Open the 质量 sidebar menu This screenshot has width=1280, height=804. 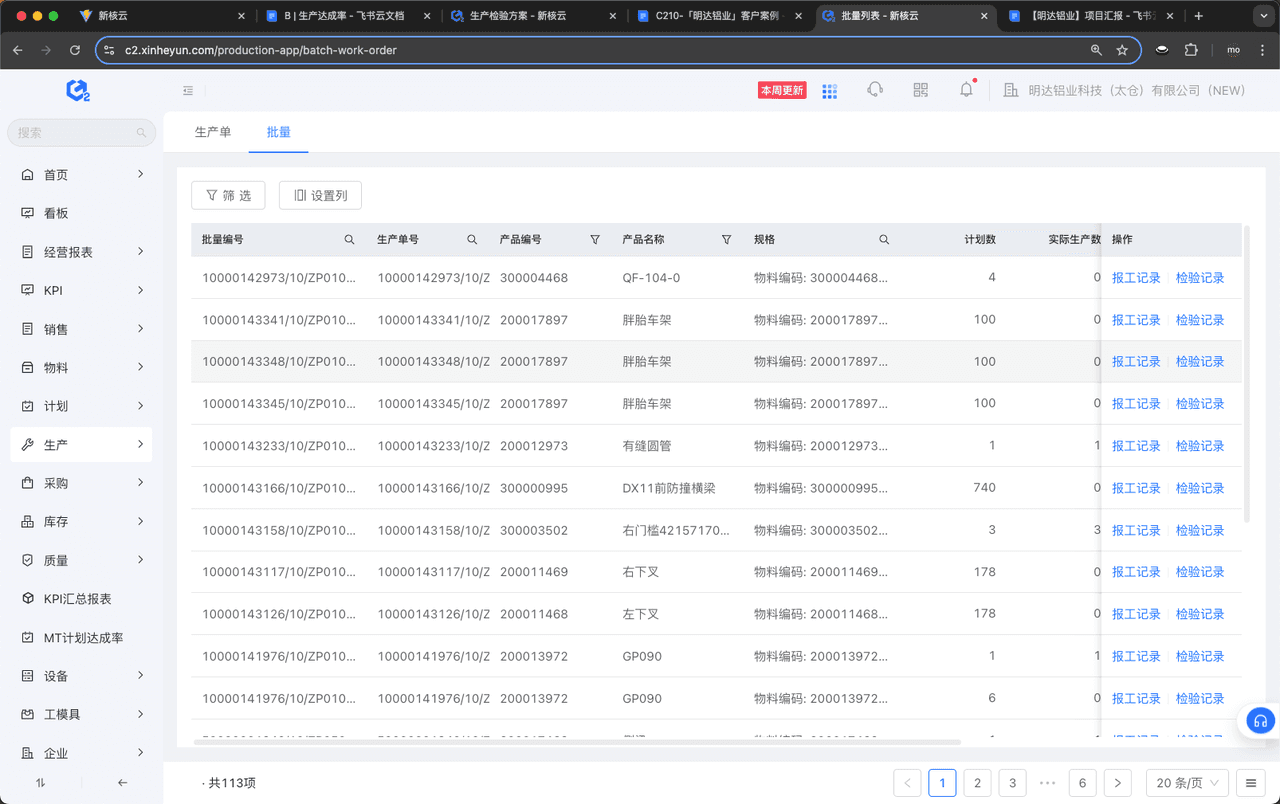point(81,560)
